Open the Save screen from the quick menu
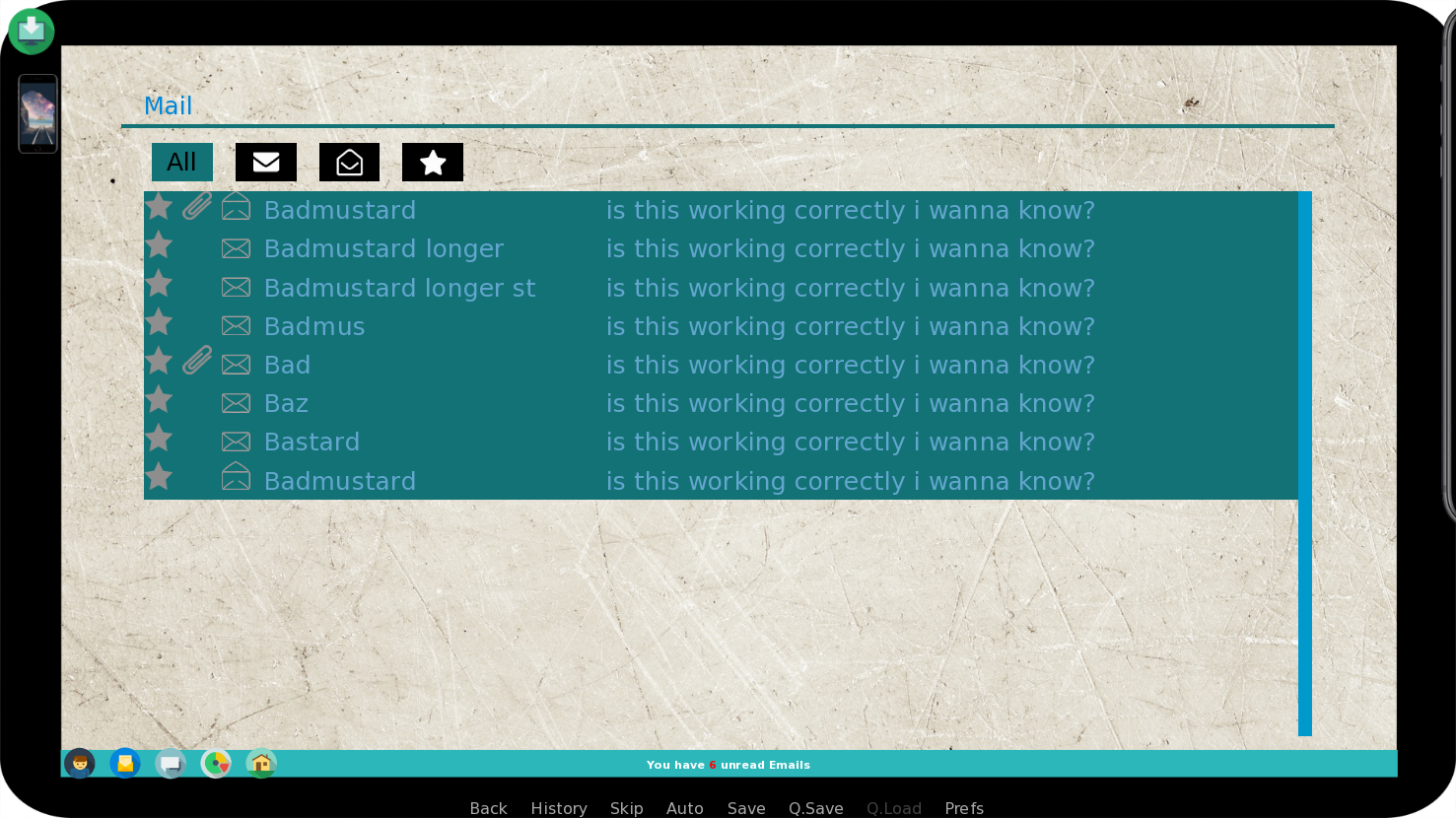 pyautogui.click(x=746, y=808)
